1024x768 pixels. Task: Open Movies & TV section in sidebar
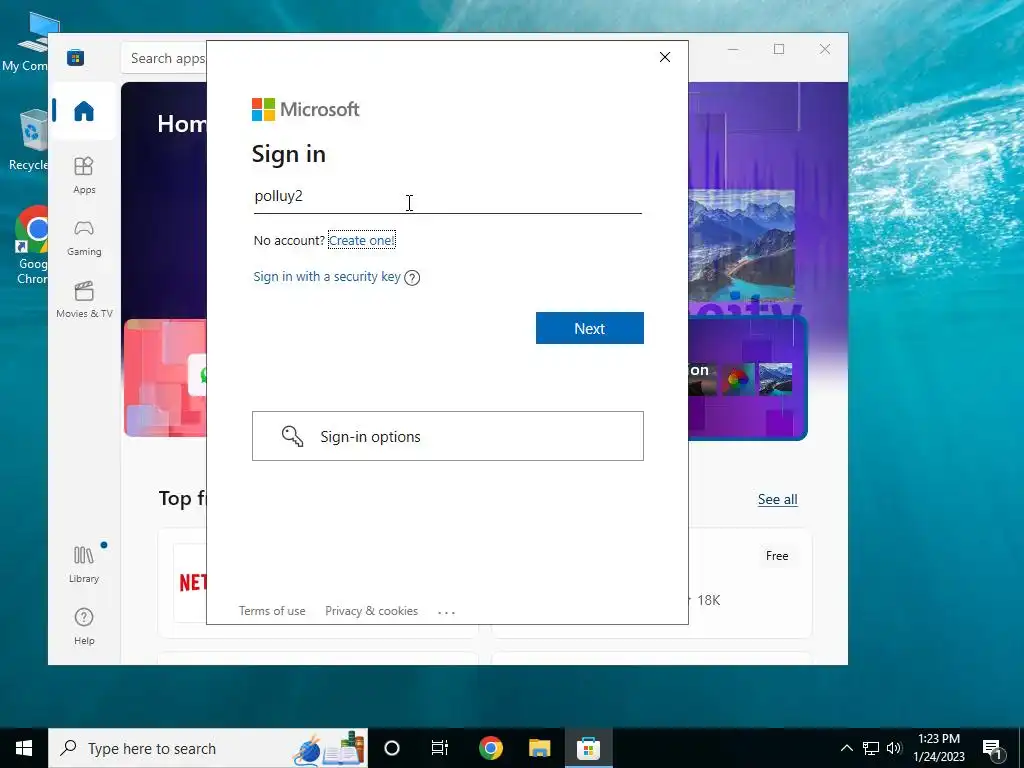[84, 300]
